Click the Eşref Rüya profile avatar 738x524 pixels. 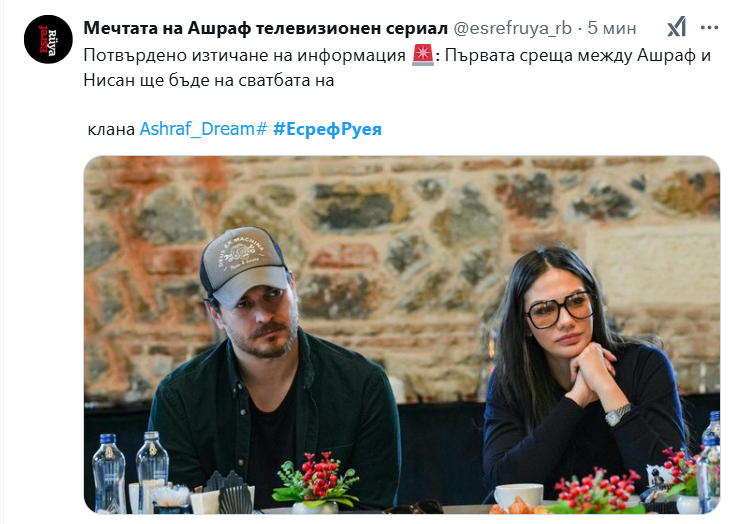(48, 39)
